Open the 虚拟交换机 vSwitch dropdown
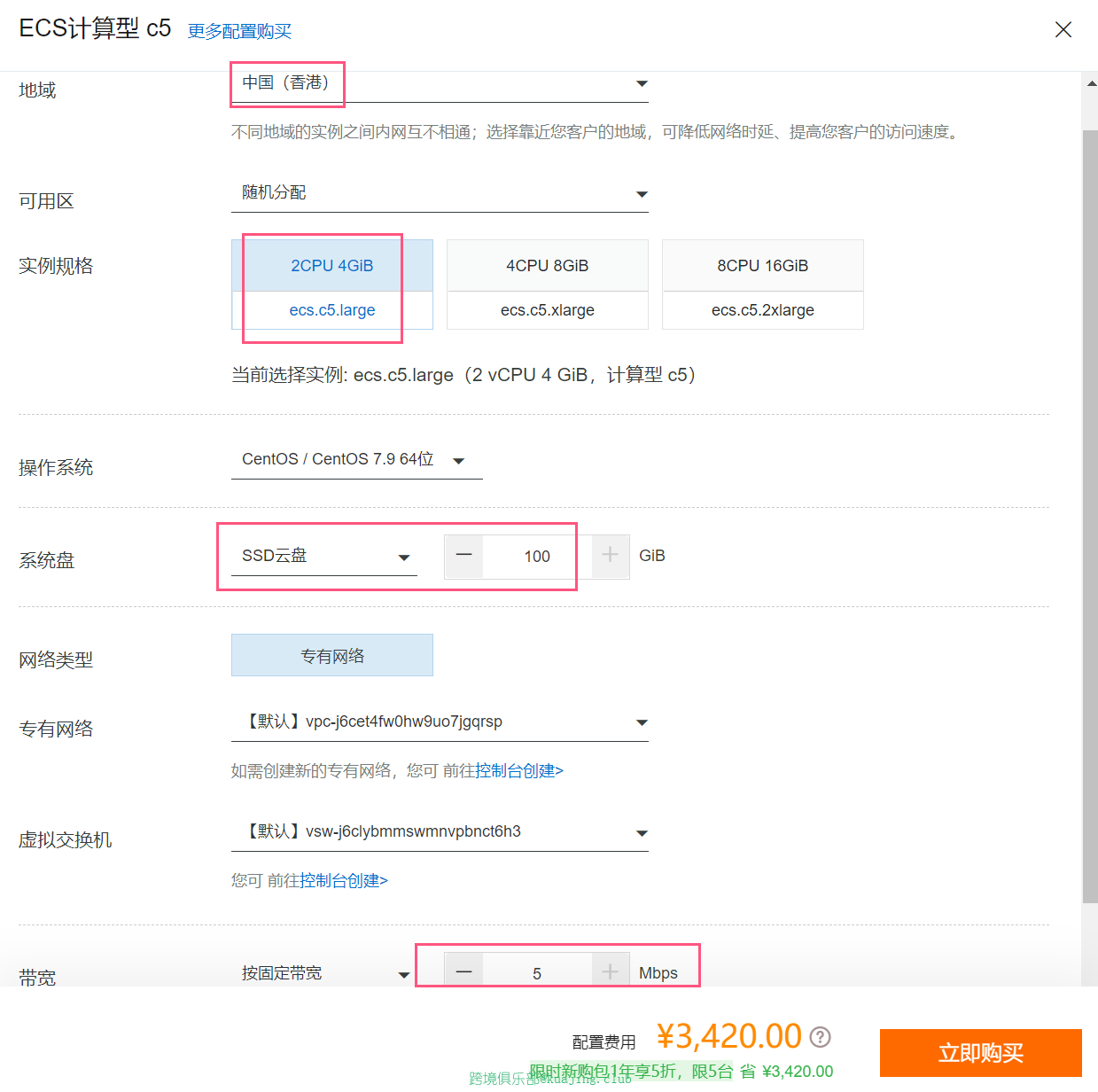1098x1092 pixels. 440,832
